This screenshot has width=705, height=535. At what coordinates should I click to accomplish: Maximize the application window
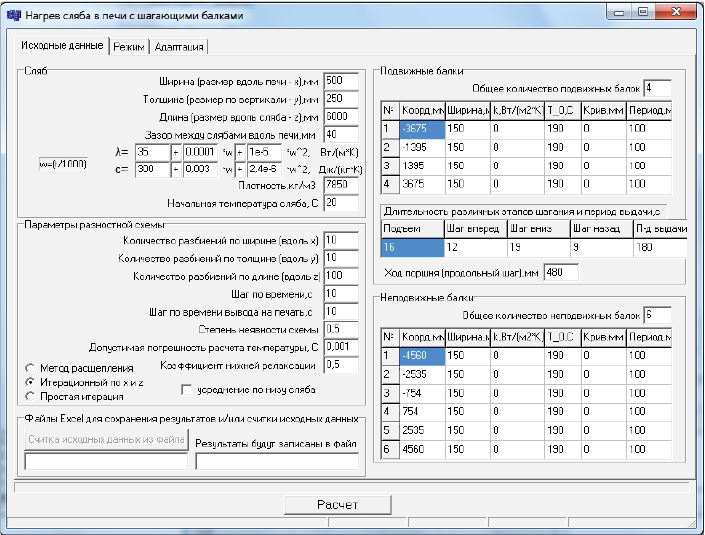coord(643,11)
